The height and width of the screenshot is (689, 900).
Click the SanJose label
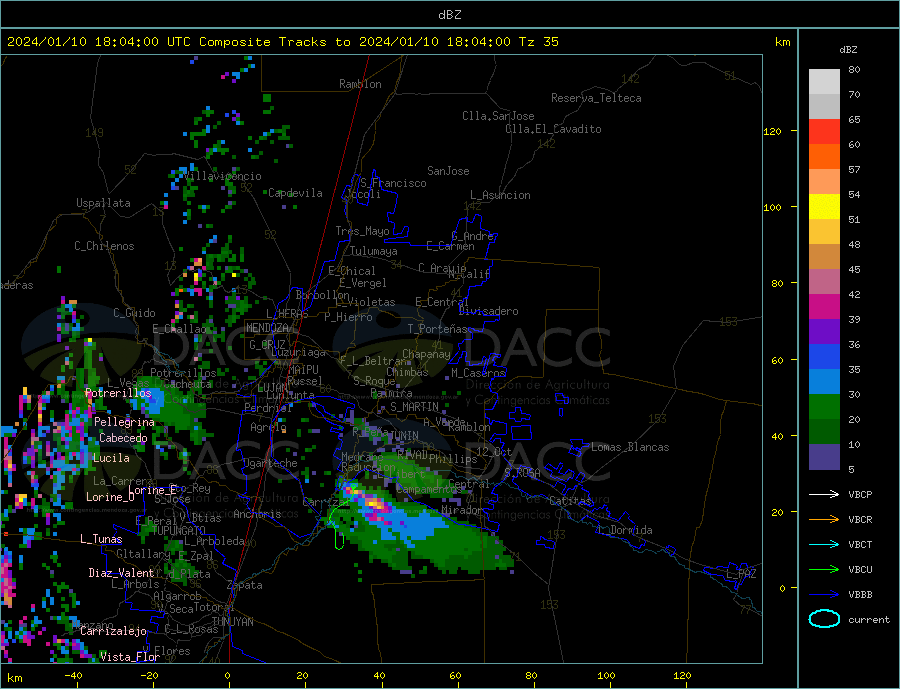[x=448, y=171]
